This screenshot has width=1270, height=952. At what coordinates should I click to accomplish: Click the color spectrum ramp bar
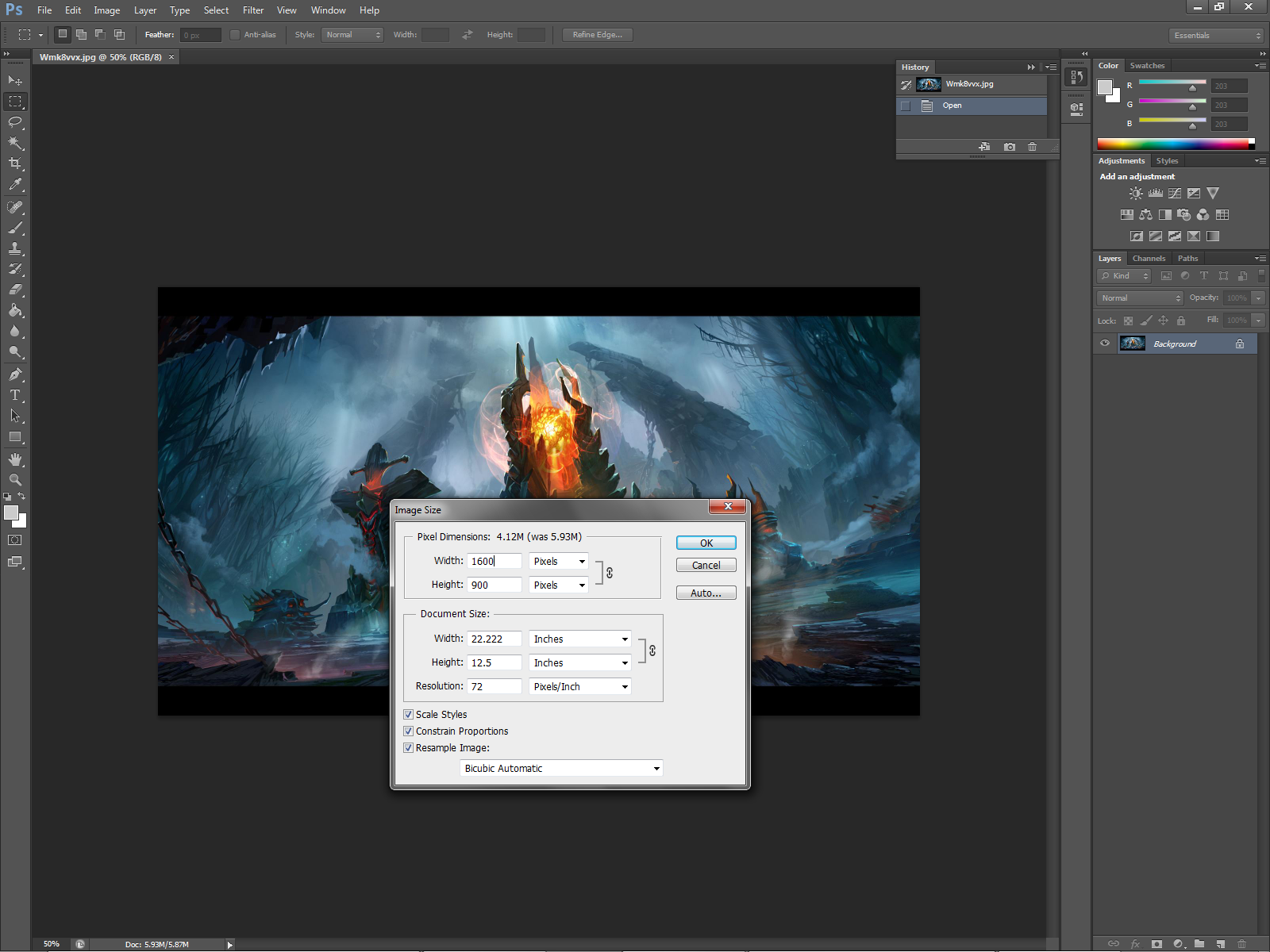point(1172,144)
